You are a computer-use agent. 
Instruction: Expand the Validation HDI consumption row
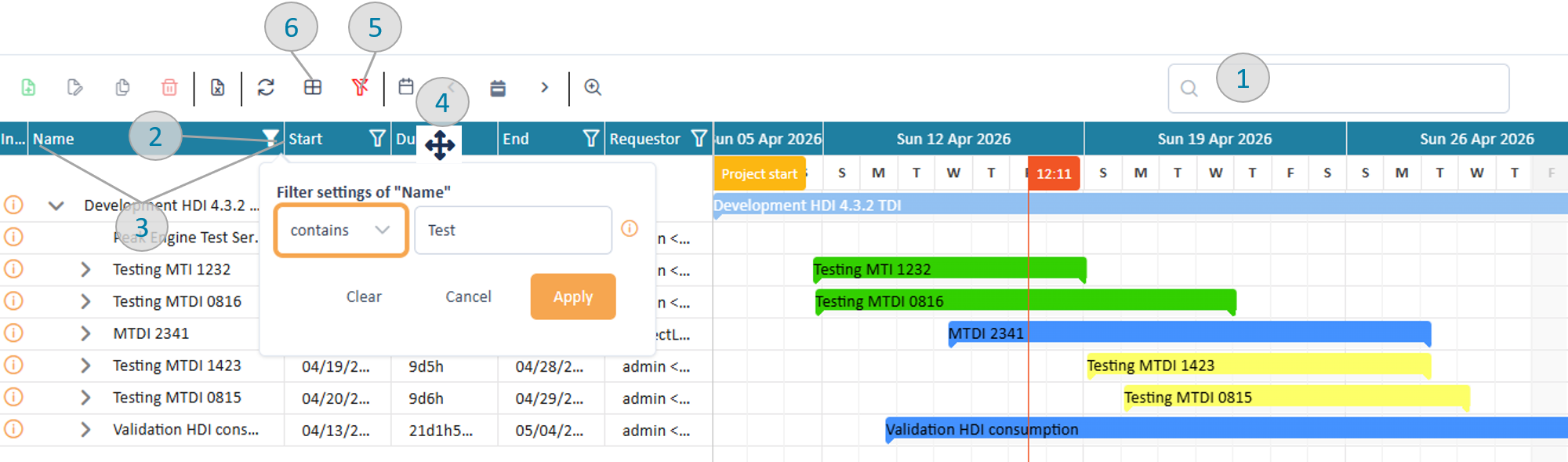pos(85,430)
